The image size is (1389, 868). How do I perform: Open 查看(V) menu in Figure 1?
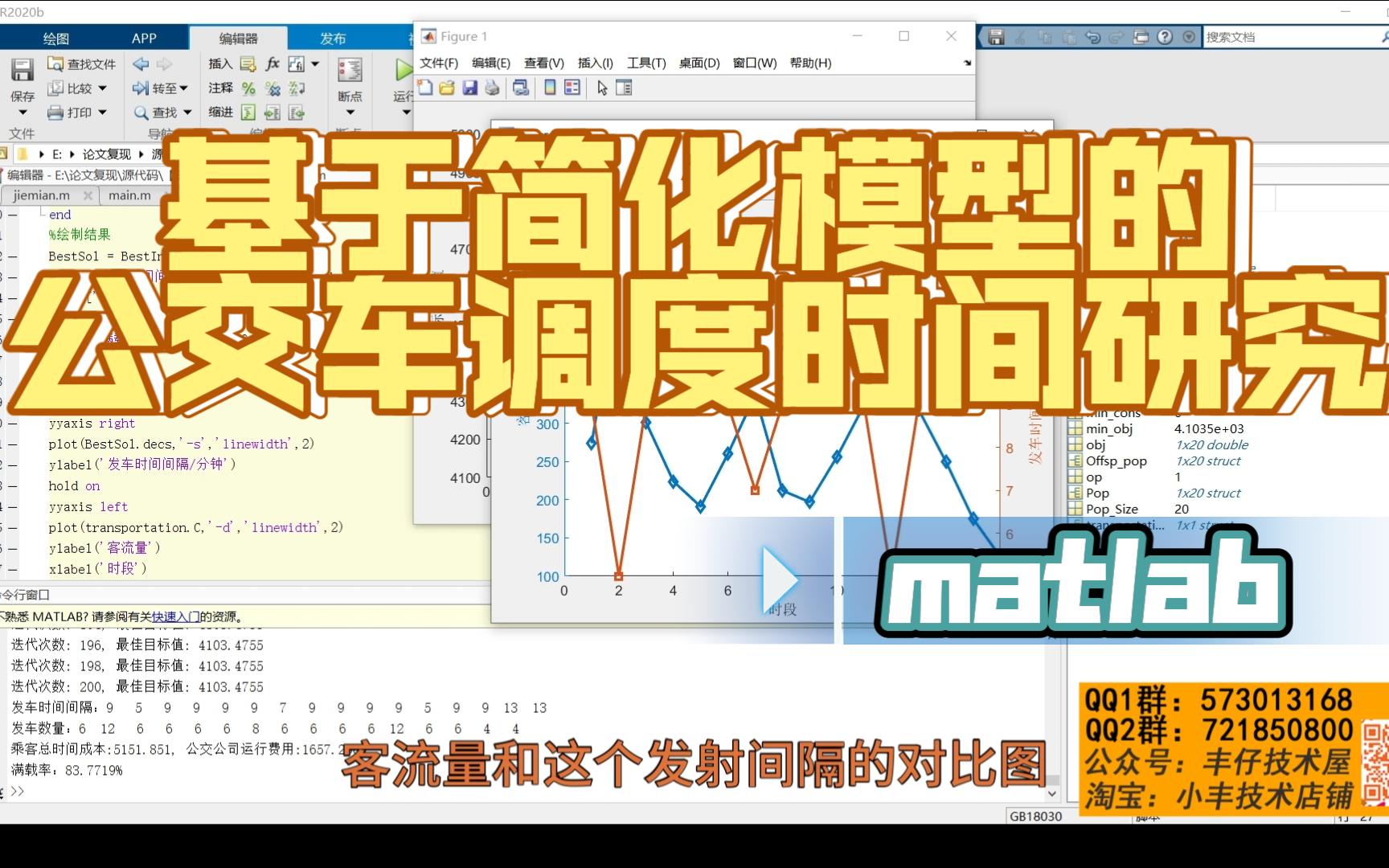544,63
